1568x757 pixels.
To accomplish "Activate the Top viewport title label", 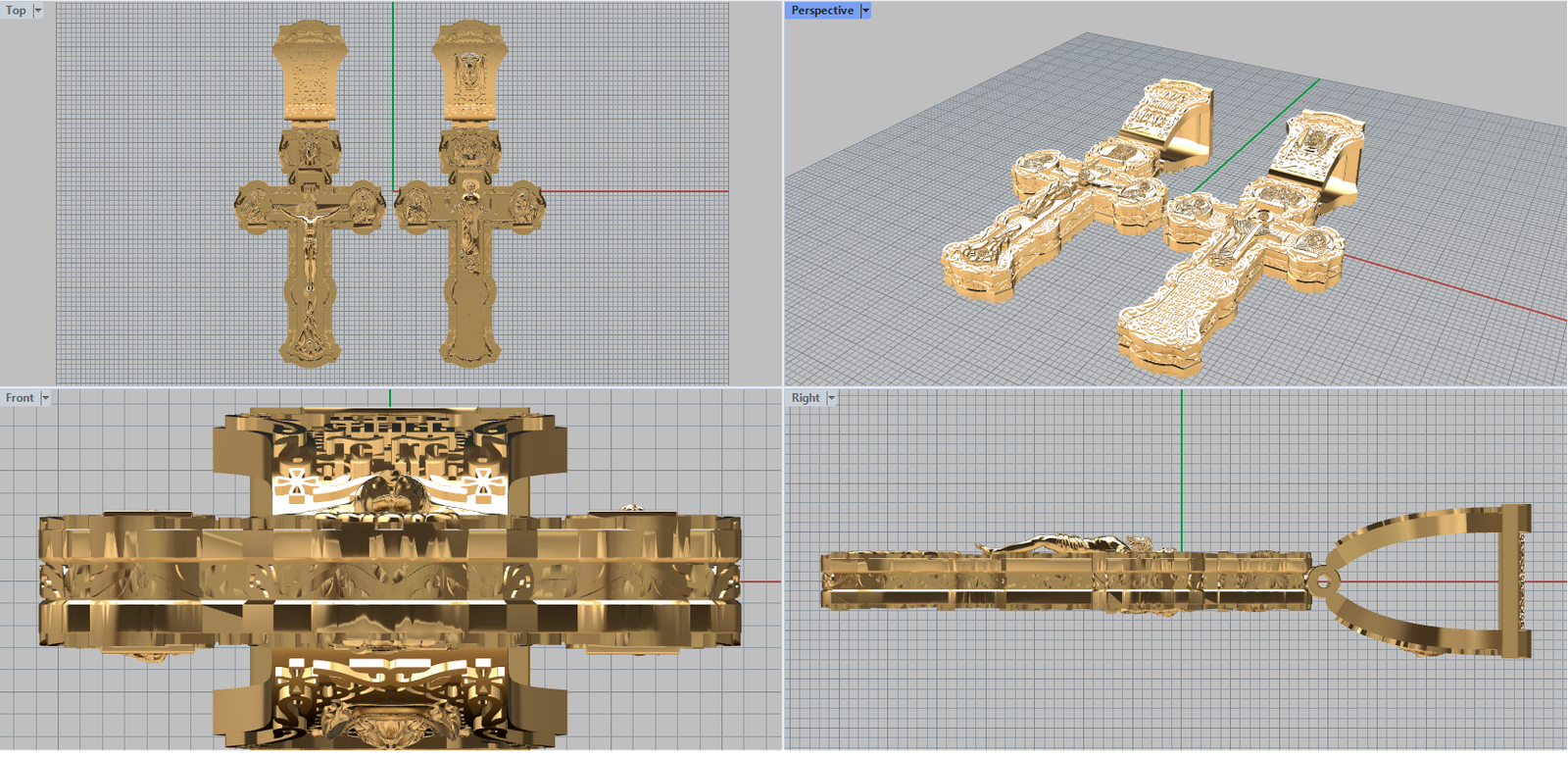I will pyautogui.click(x=17, y=11).
